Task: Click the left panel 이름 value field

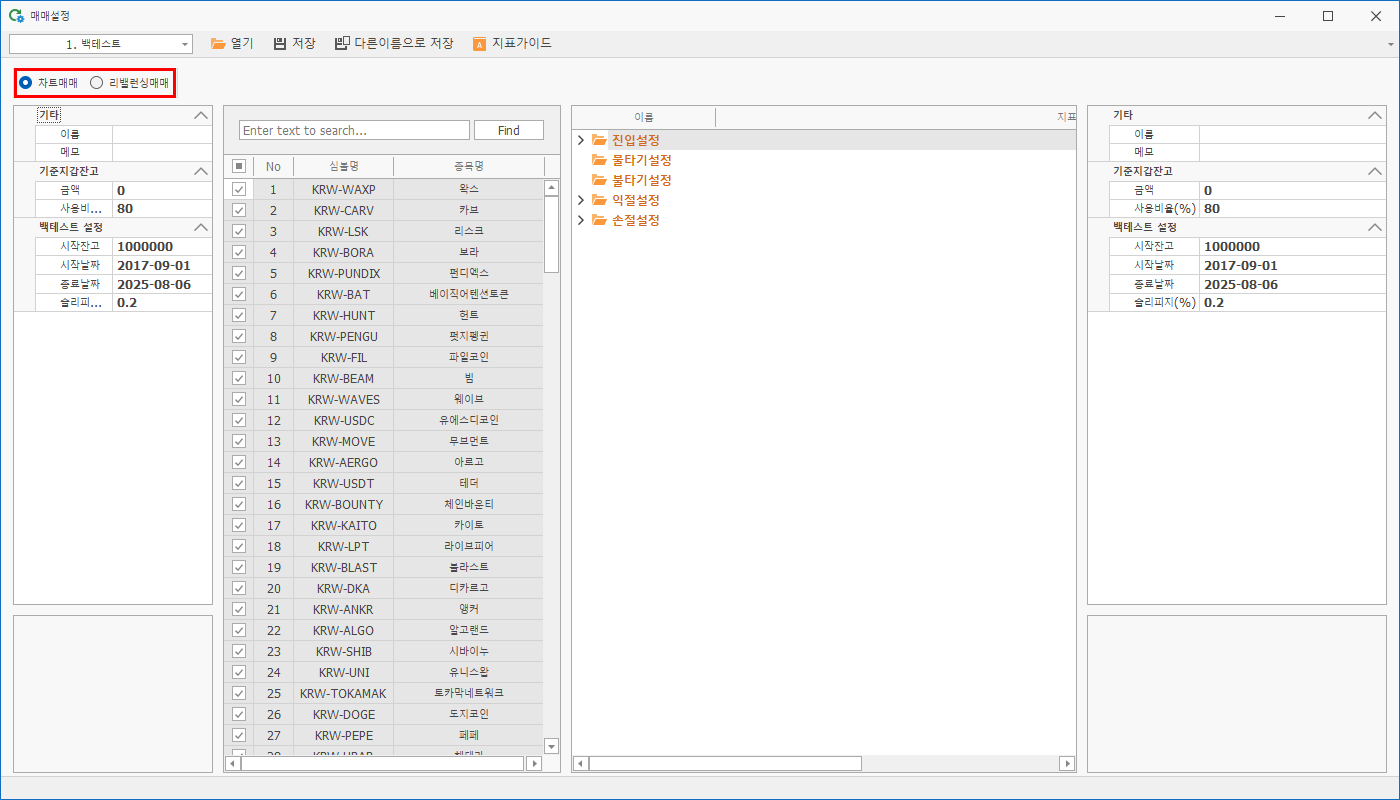Action: coord(162,134)
